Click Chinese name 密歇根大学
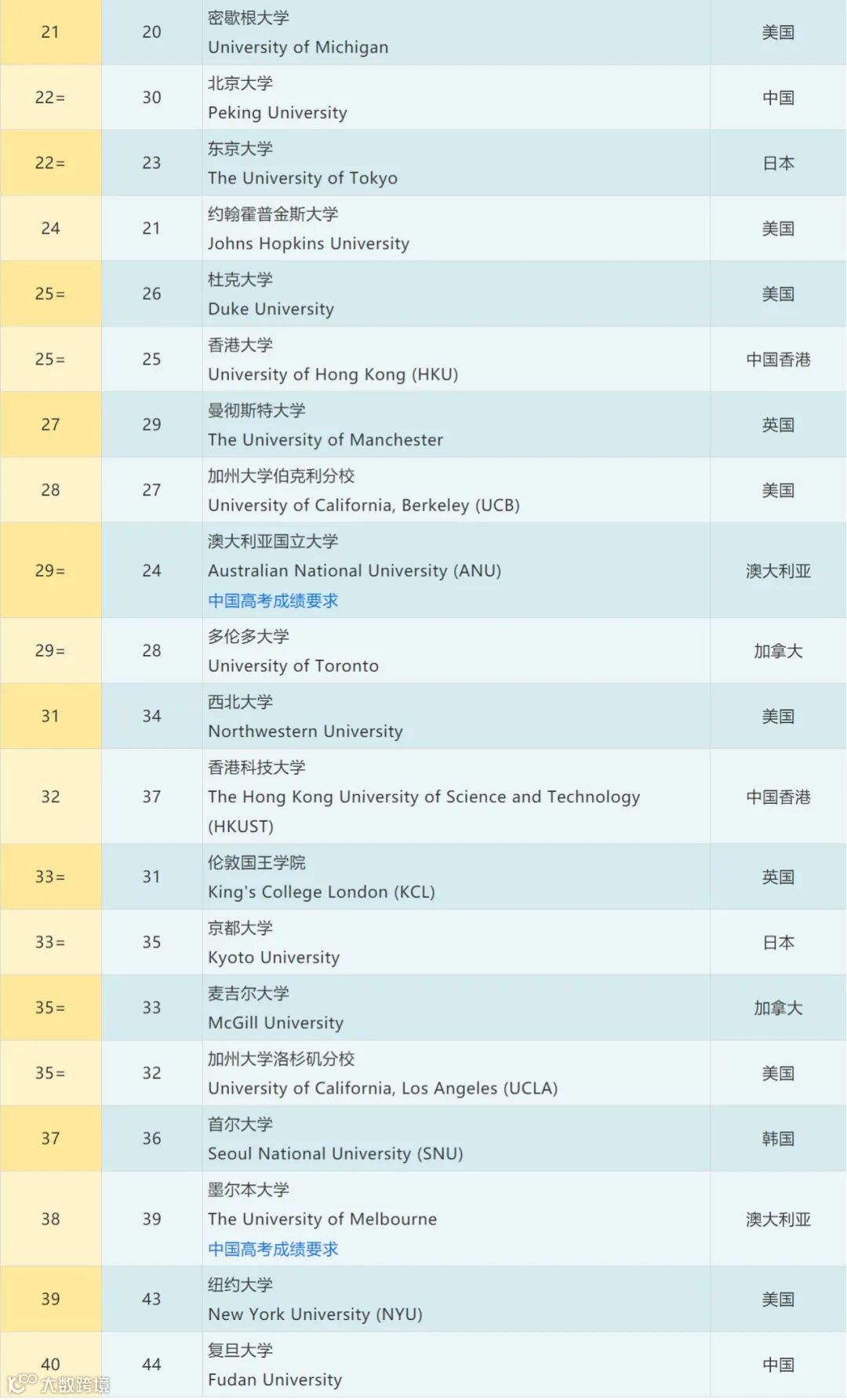847x1400 pixels. [249, 17]
